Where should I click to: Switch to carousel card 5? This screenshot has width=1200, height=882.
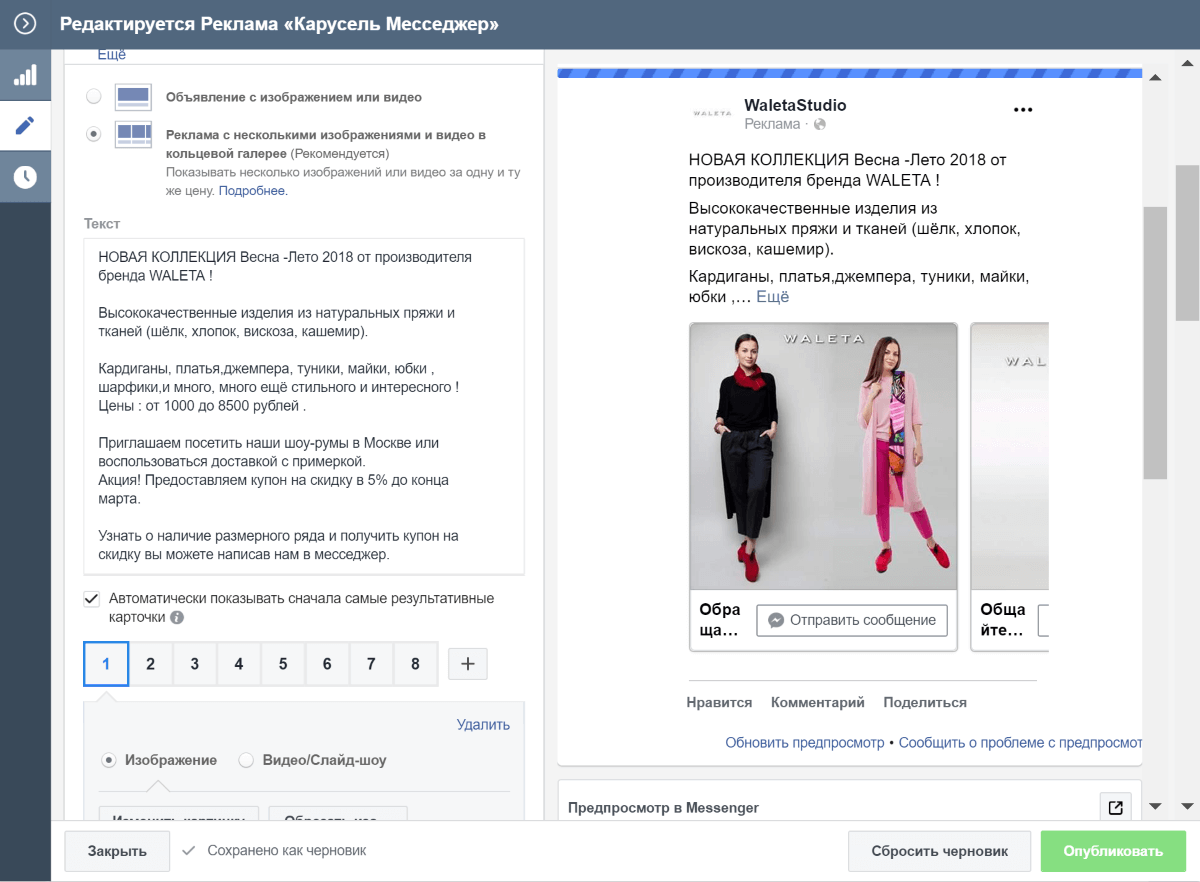click(x=283, y=664)
